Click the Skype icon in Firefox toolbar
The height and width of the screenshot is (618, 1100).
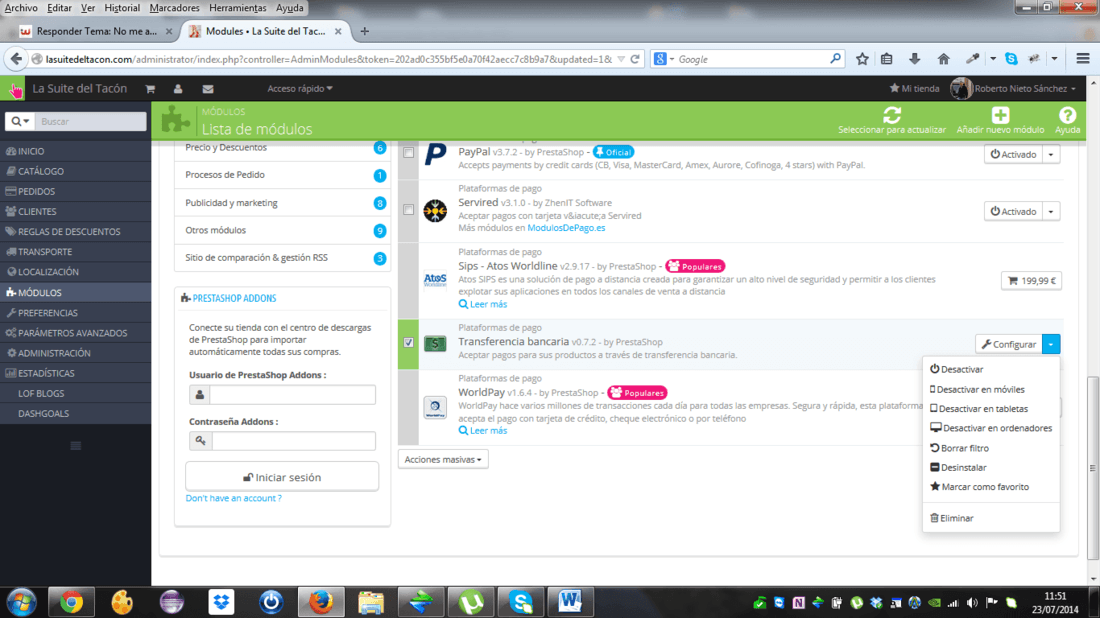[x=1011, y=59]
